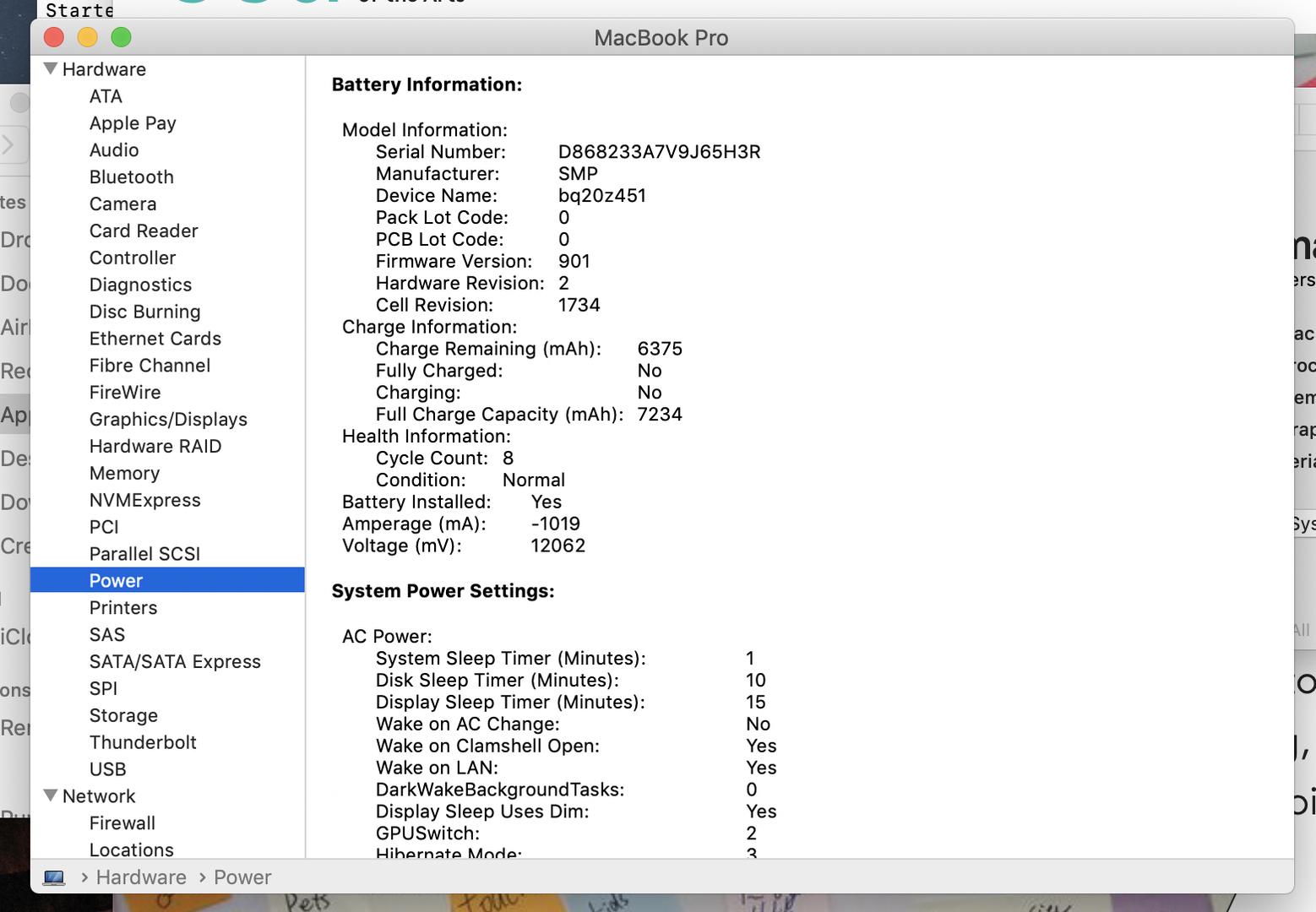Open the USB section

point(108,770)
